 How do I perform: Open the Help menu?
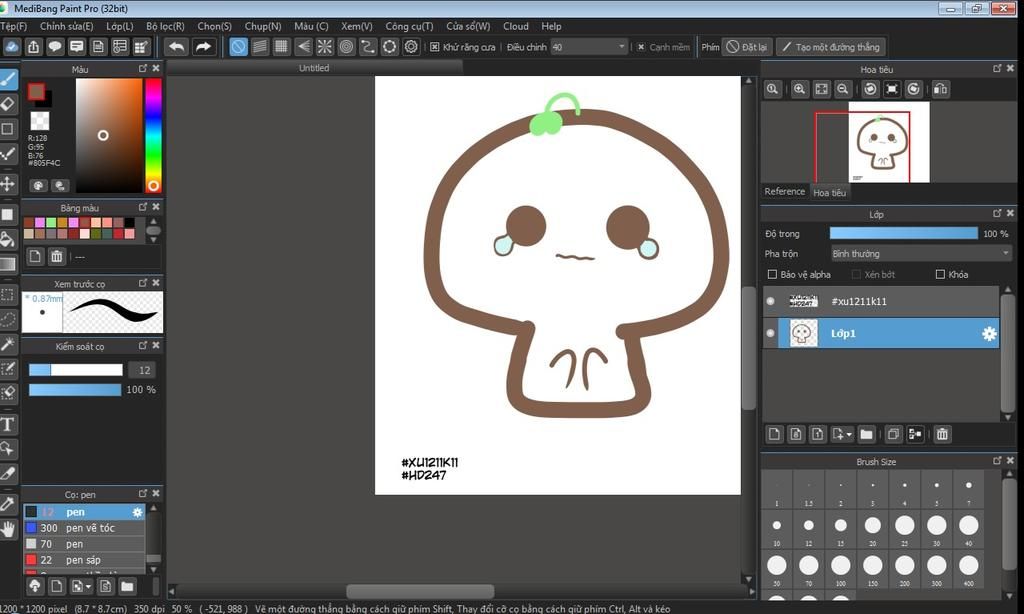[x=551, y=26]
